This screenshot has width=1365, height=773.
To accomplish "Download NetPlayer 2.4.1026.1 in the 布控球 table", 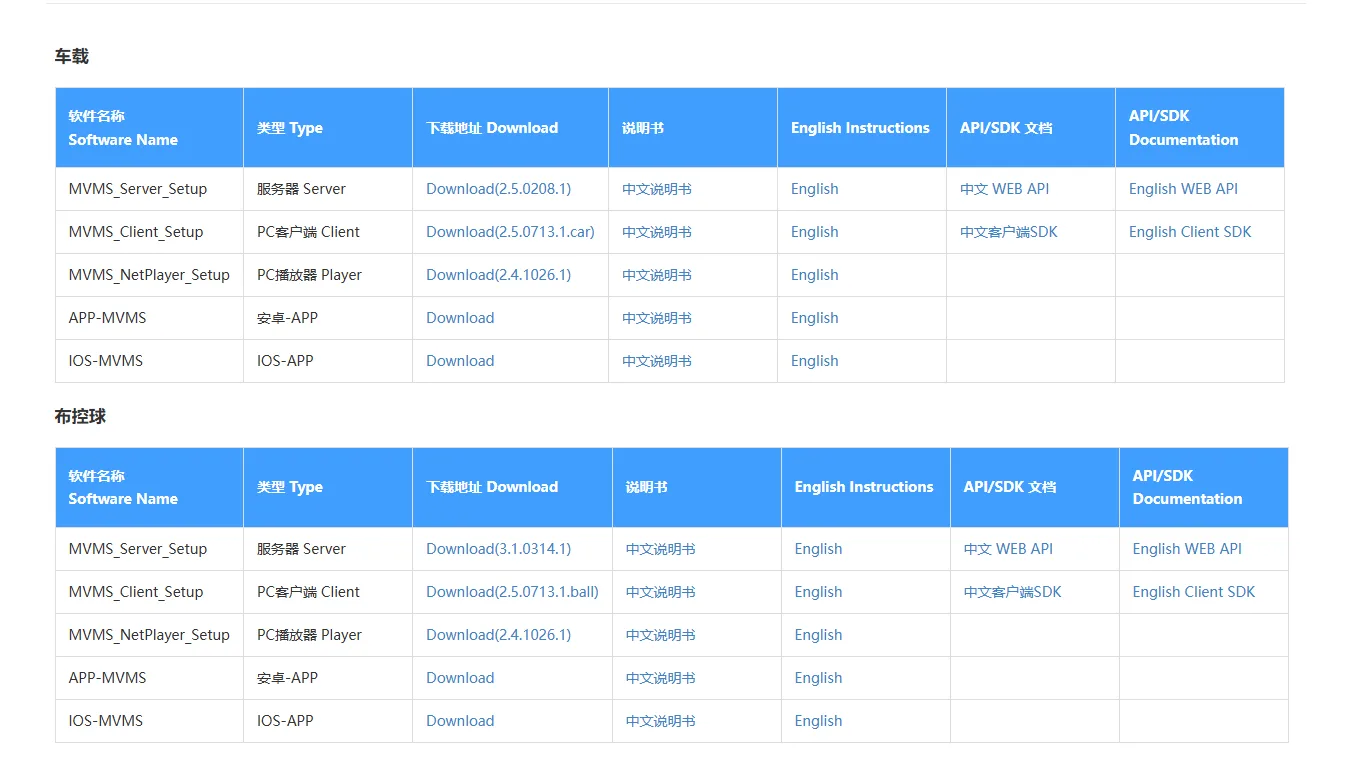I will pyautogui.click(x=498, y=635).
